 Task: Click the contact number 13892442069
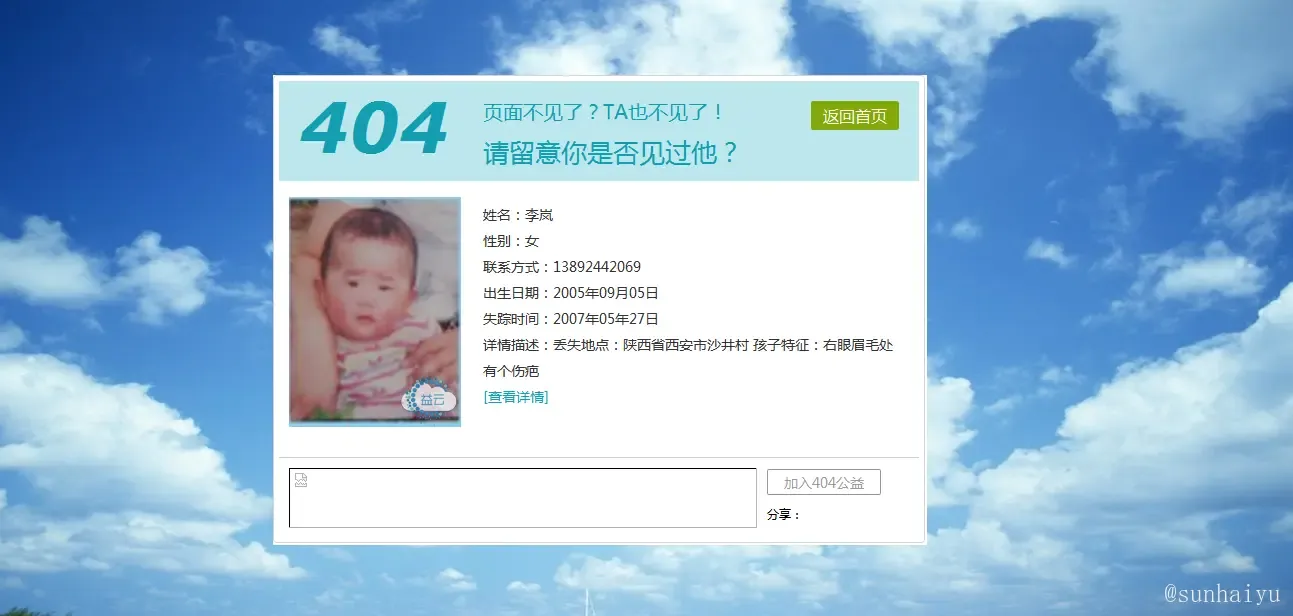(x=597, y=267)
